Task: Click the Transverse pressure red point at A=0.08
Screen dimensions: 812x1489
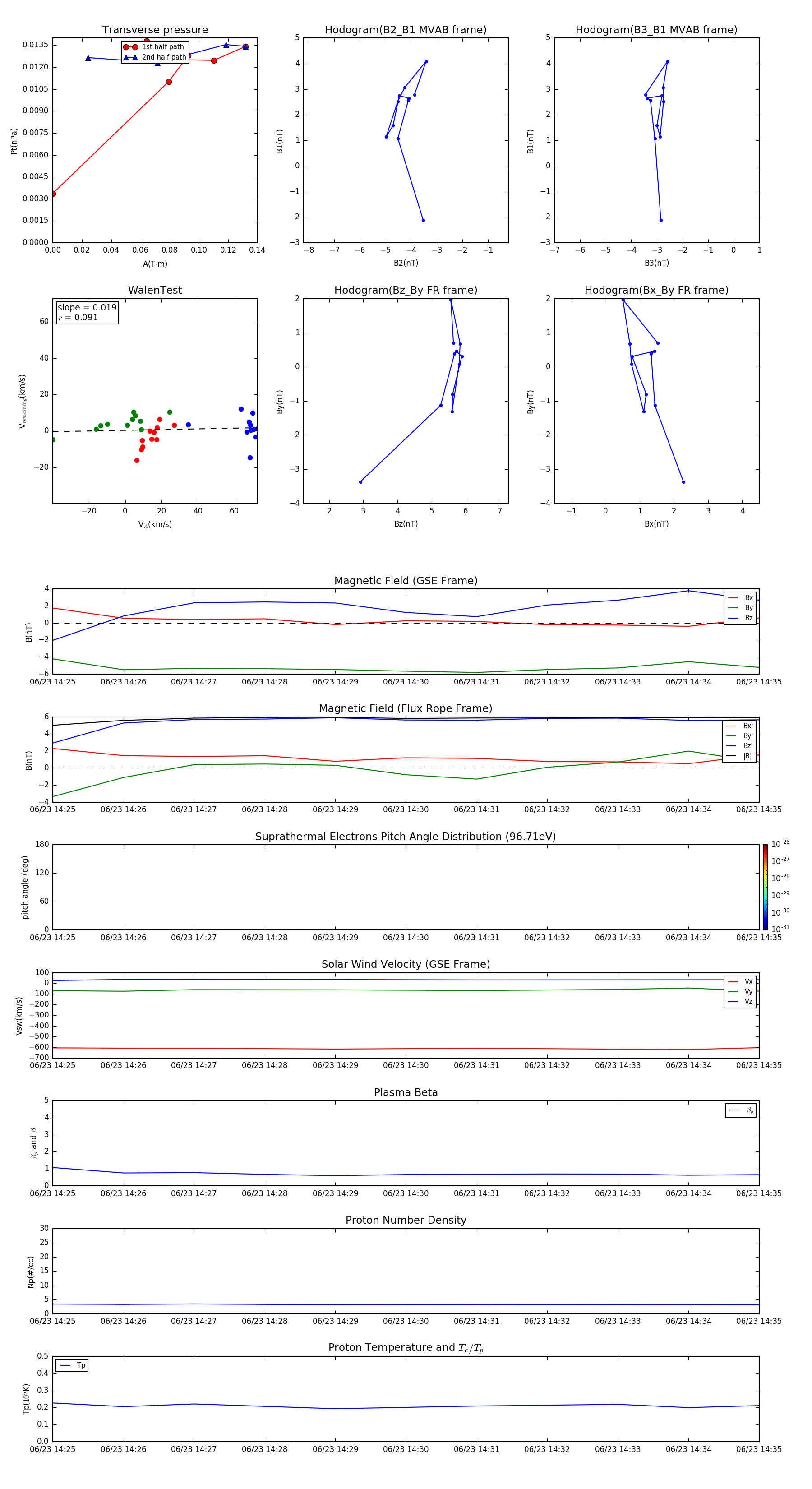Action: [169, 82]
